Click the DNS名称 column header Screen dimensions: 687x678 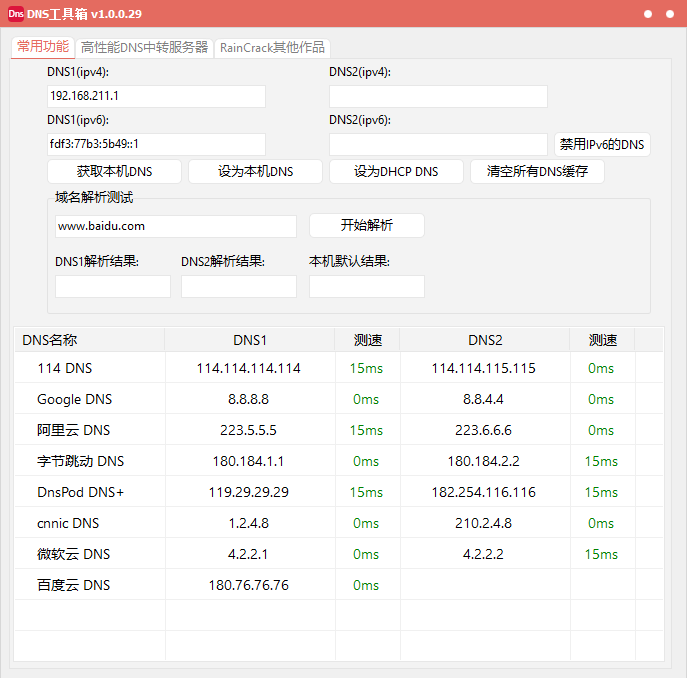click(x=90, y=340)
